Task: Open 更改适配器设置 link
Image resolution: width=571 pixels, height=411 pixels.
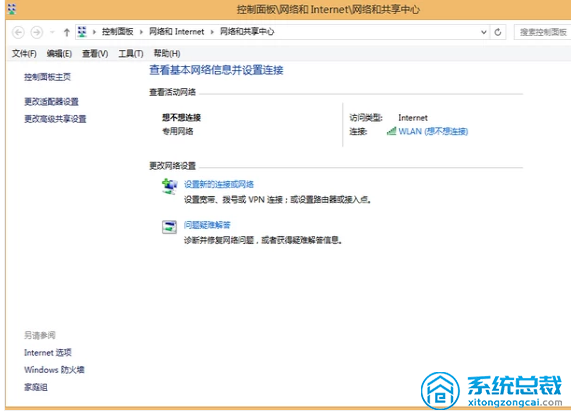Action: point(51,102)
